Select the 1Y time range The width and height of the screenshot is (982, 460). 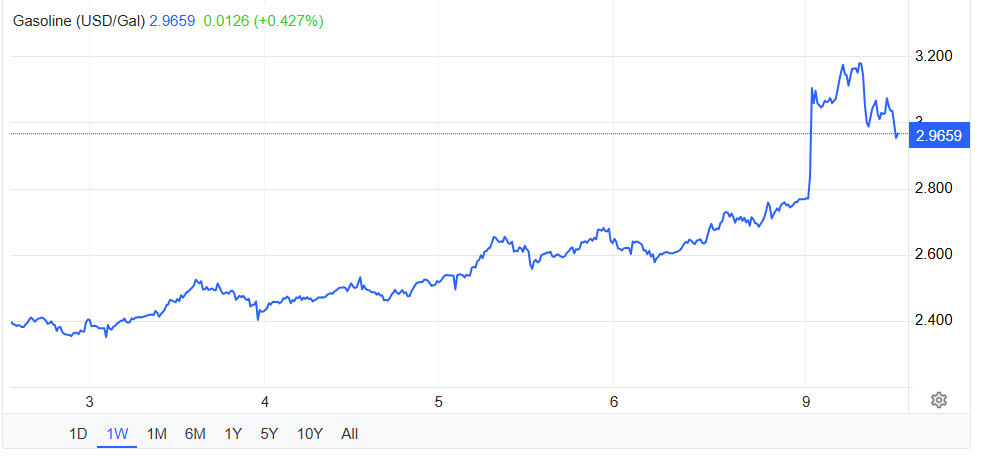[x=233, y=433]
